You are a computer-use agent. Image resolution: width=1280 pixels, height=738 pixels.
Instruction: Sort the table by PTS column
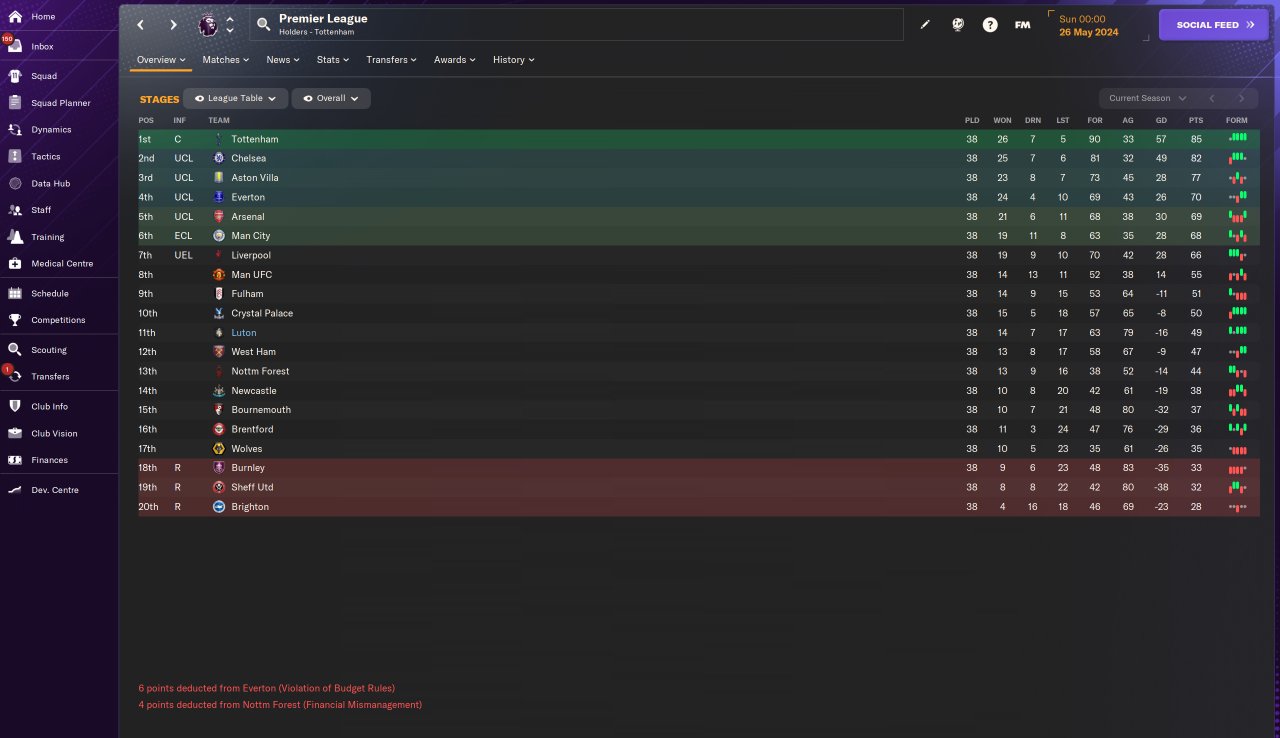pos(1196,120)
